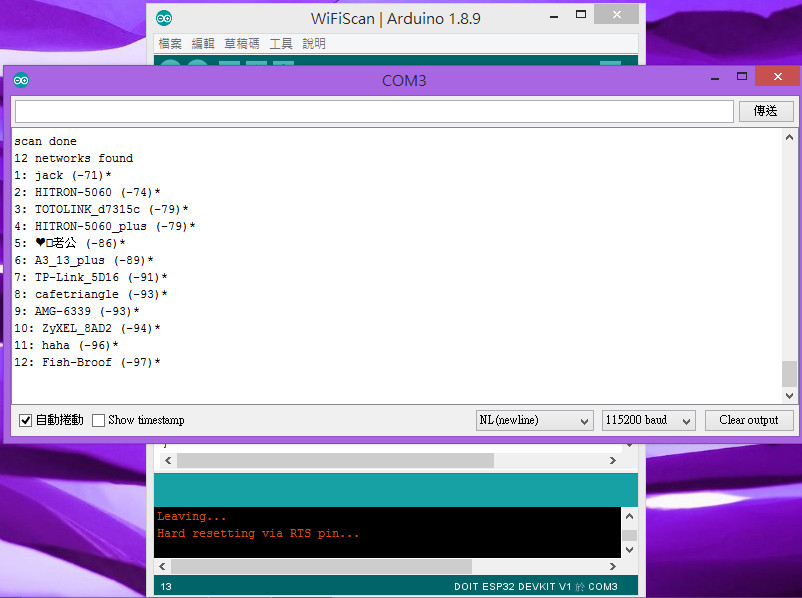Close the COM3 serial monitor window

coord(777,76)
